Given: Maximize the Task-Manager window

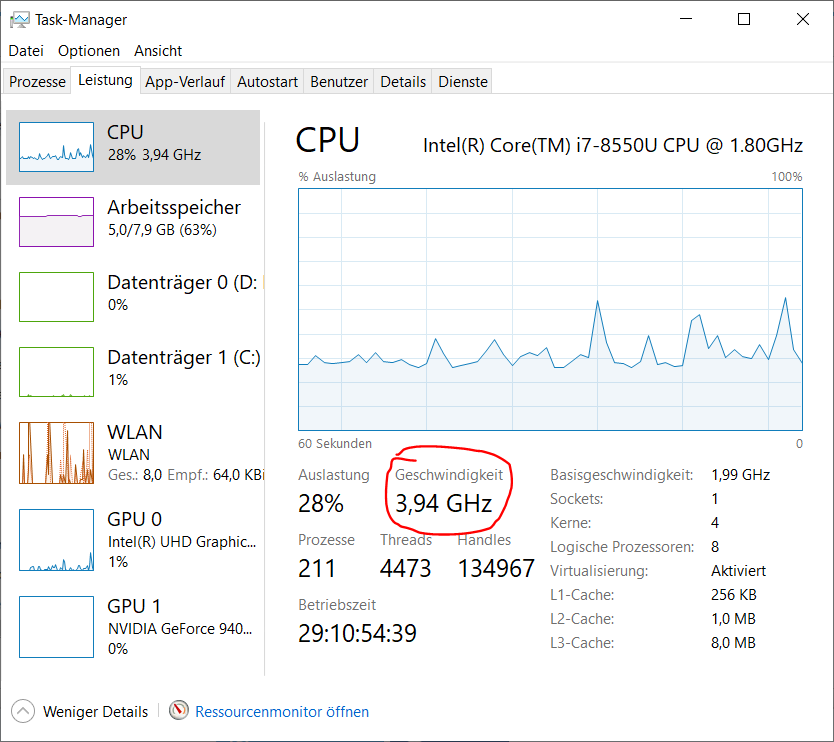Looking at the screenshot, I should pyautogui.click(x=744, y=19).
